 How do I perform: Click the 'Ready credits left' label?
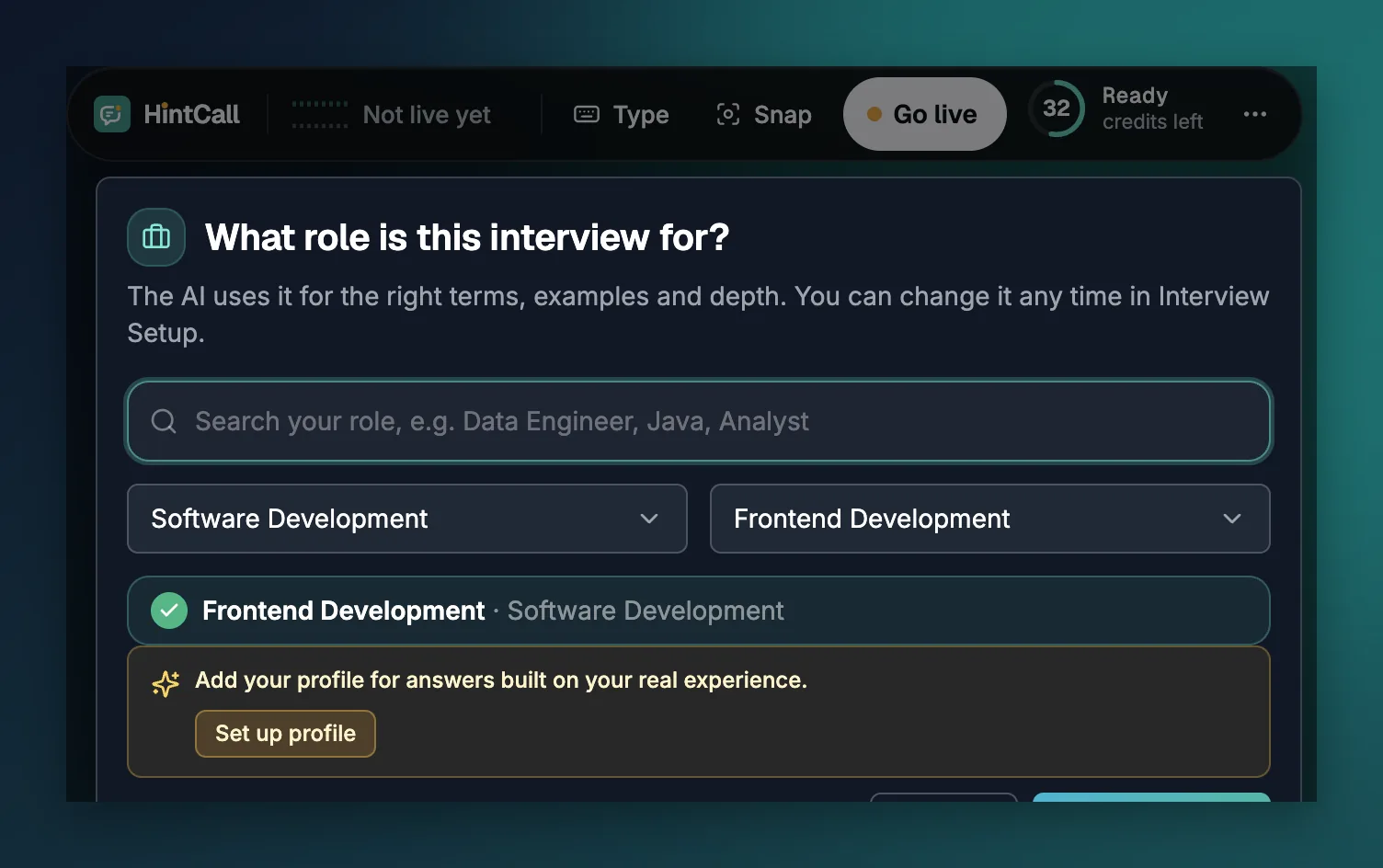coord(1152,108)
